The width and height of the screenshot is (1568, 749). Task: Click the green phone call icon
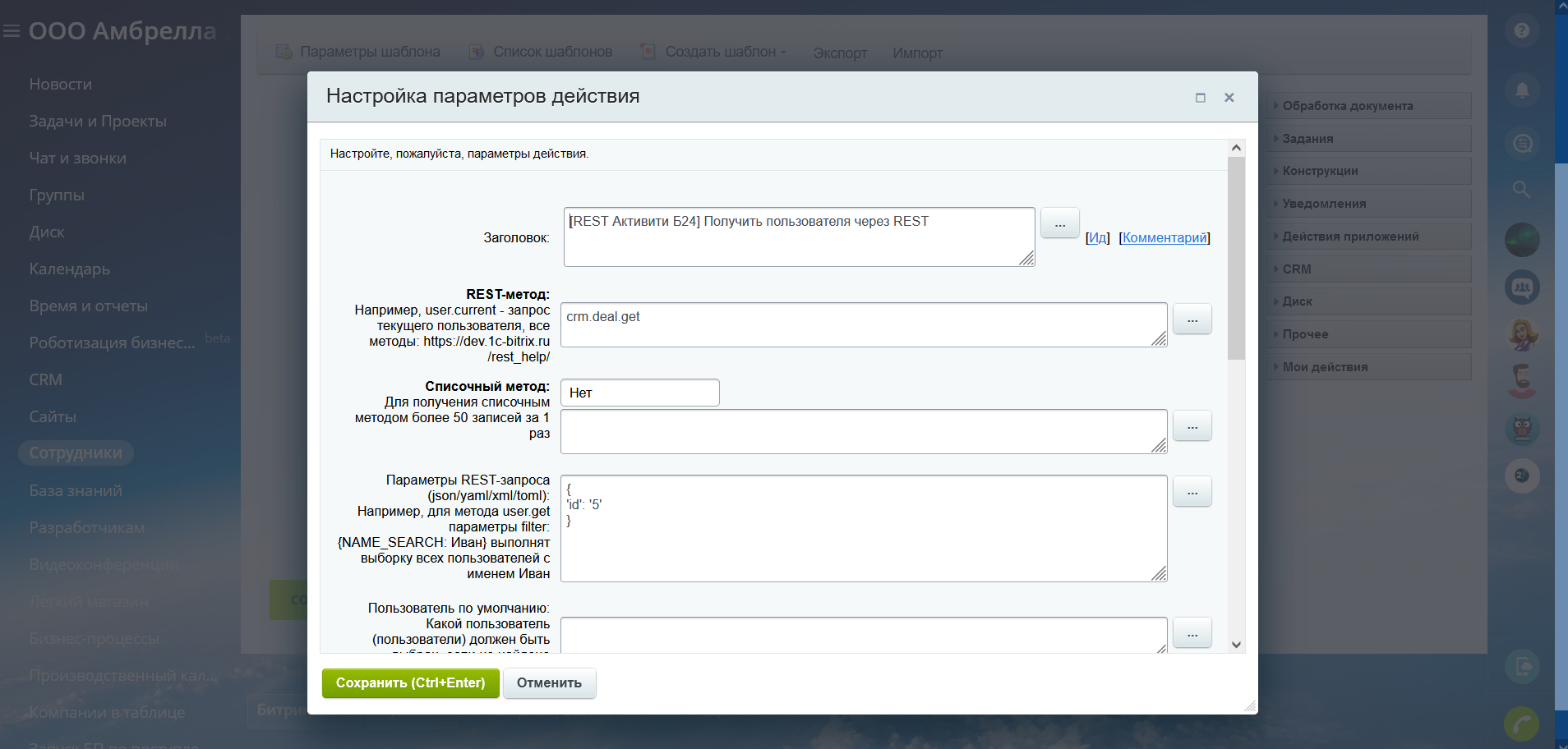1522,724
